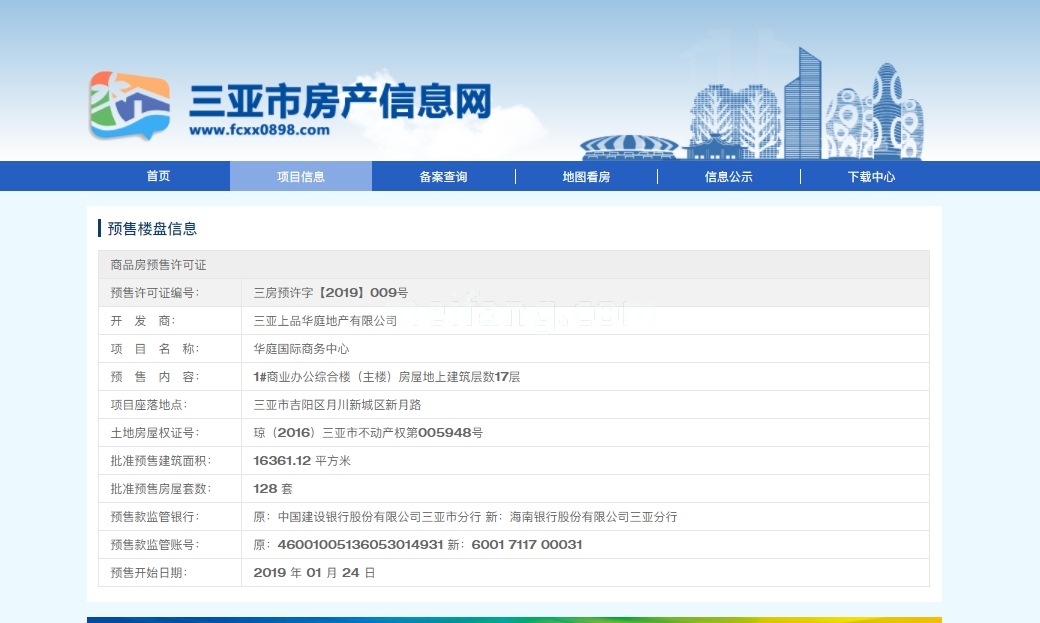
Task: Select the supervising bank 中国建设银行 entry
Action: pyautogui.click(x=465, y=517)
